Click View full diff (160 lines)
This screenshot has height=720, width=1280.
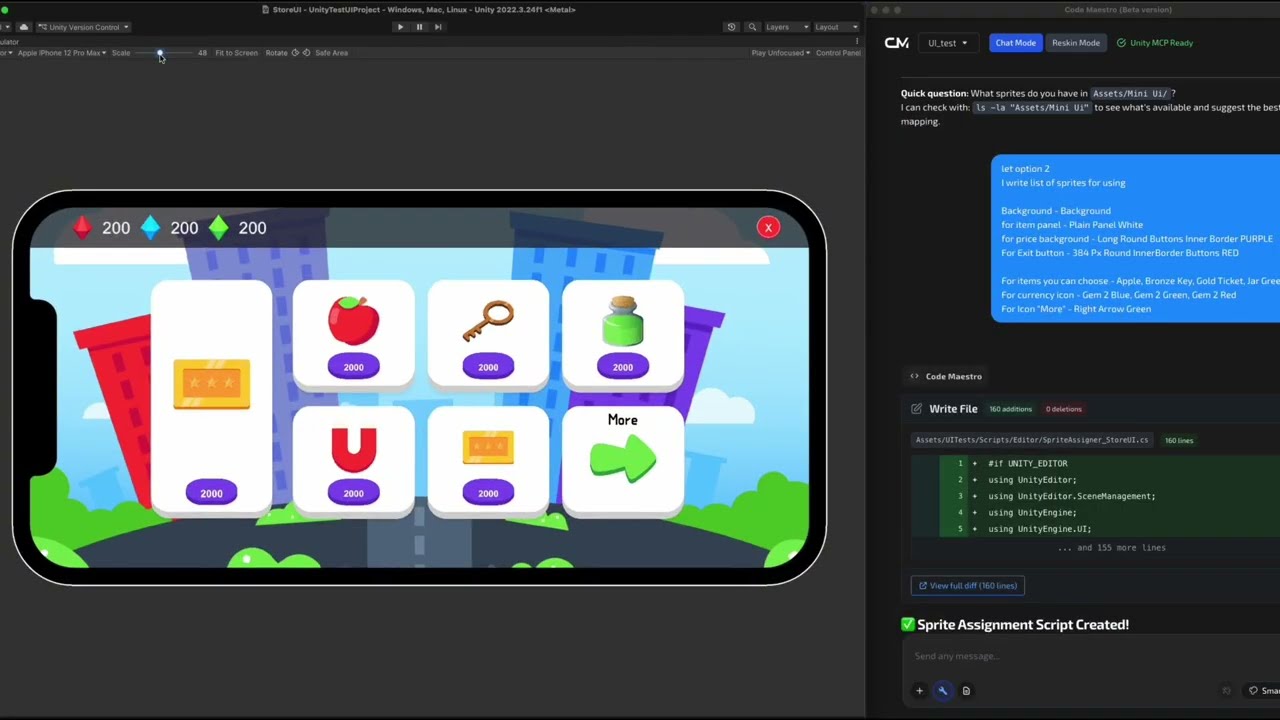pos(967,585)
